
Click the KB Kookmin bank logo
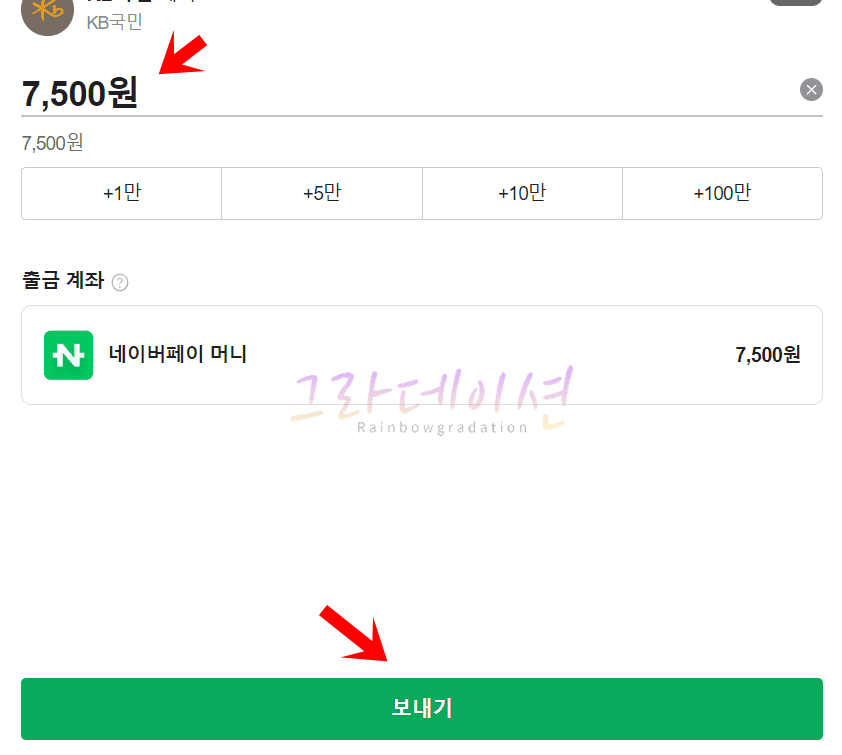[47, 14]
